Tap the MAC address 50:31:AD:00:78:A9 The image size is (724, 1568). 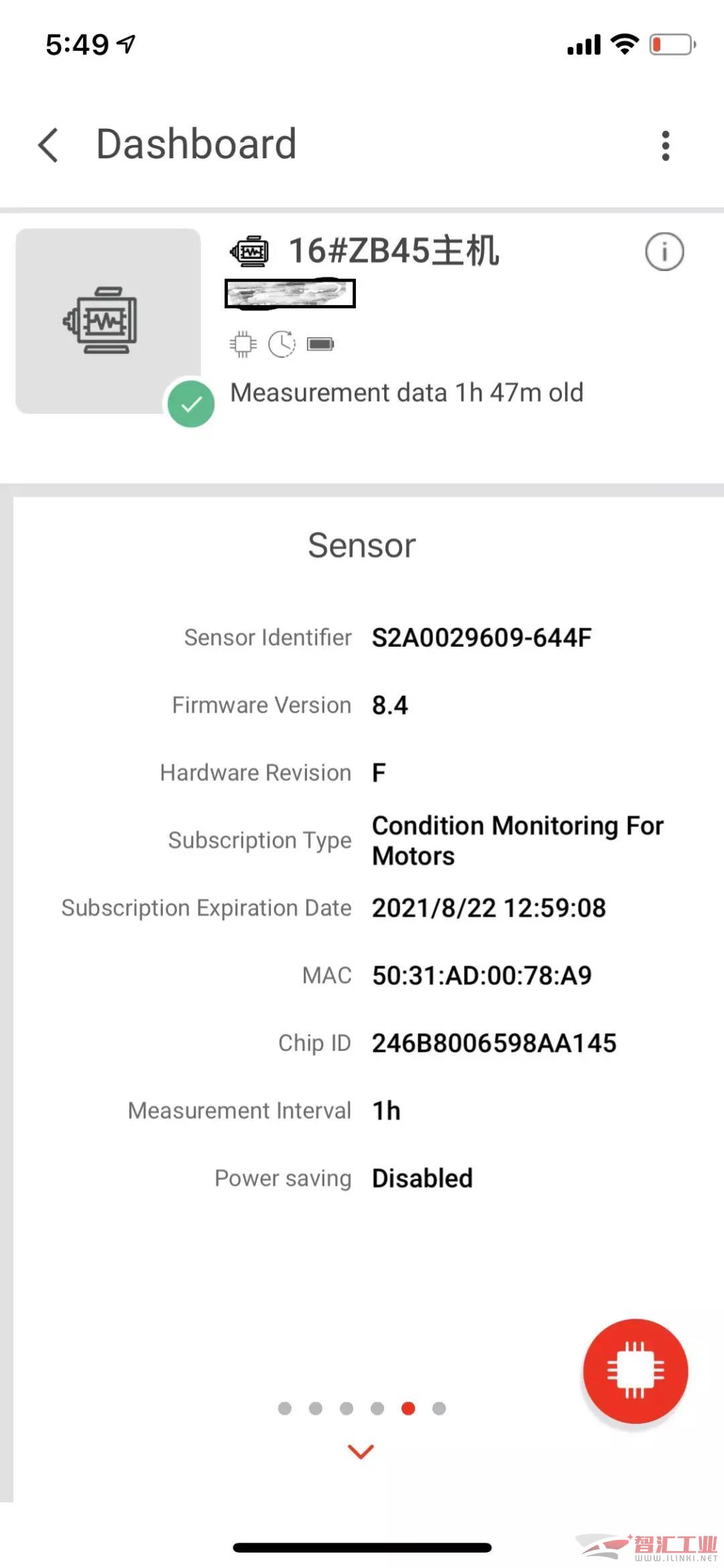click(481, 975)
